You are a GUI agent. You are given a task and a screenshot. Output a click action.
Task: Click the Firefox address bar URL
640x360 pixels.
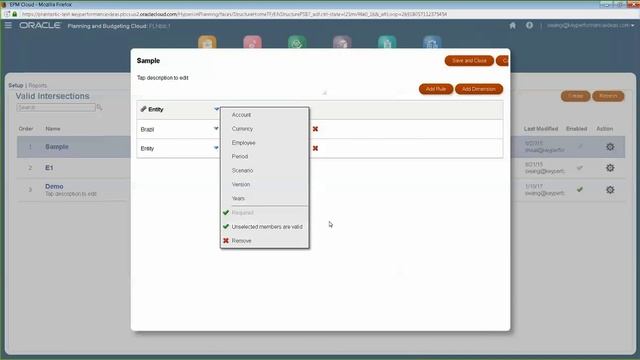(234, 14)
